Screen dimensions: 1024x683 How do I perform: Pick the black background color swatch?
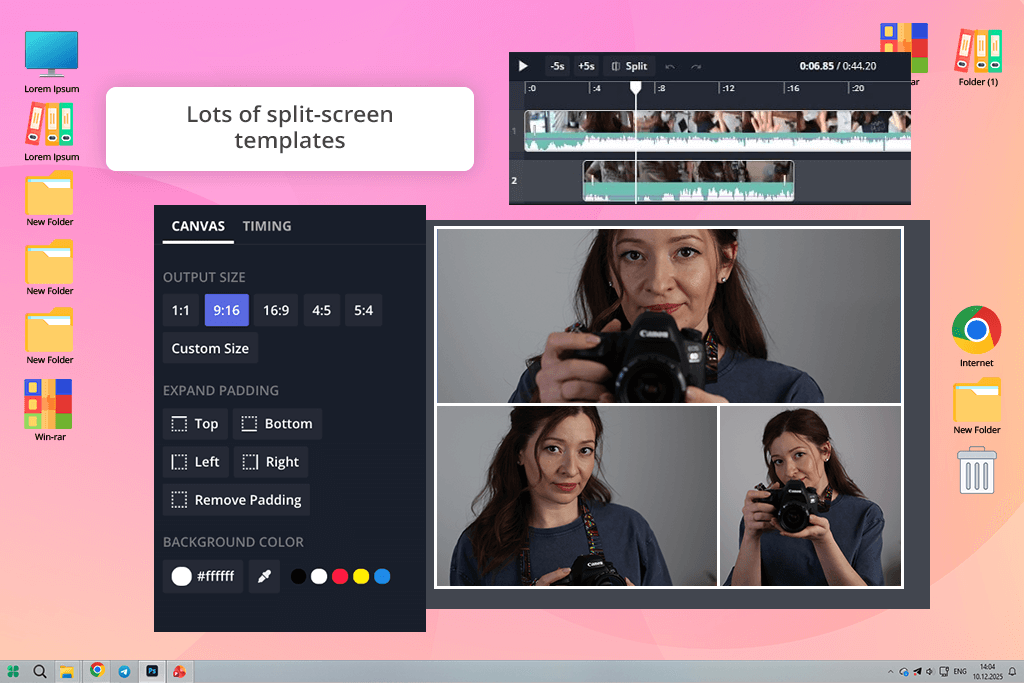tap(298, 576)
